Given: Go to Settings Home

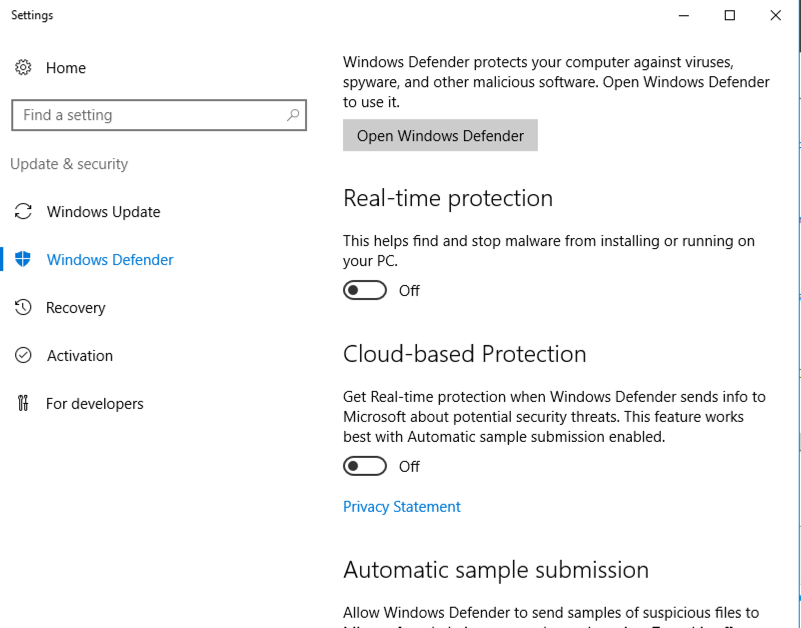Looking at the screenshot, I should point(66,68).
